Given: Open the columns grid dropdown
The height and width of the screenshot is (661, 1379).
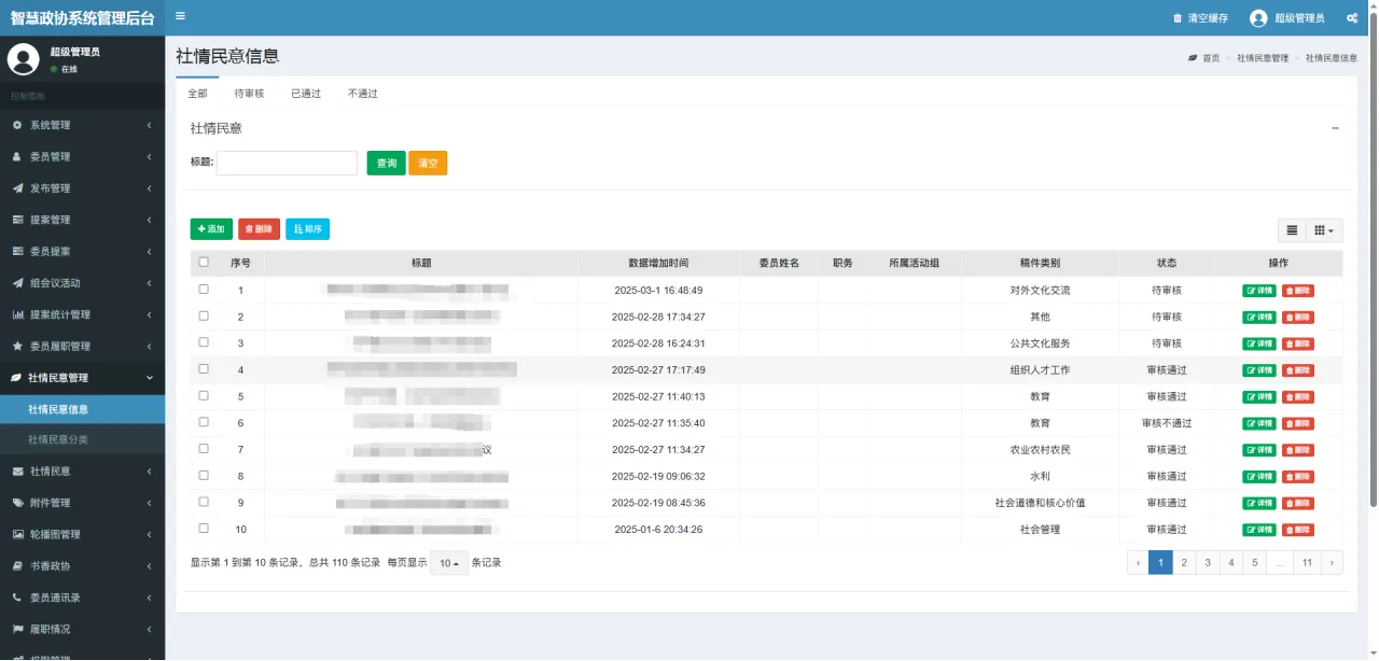Looking at the screenshot, I should point(1324,230).
